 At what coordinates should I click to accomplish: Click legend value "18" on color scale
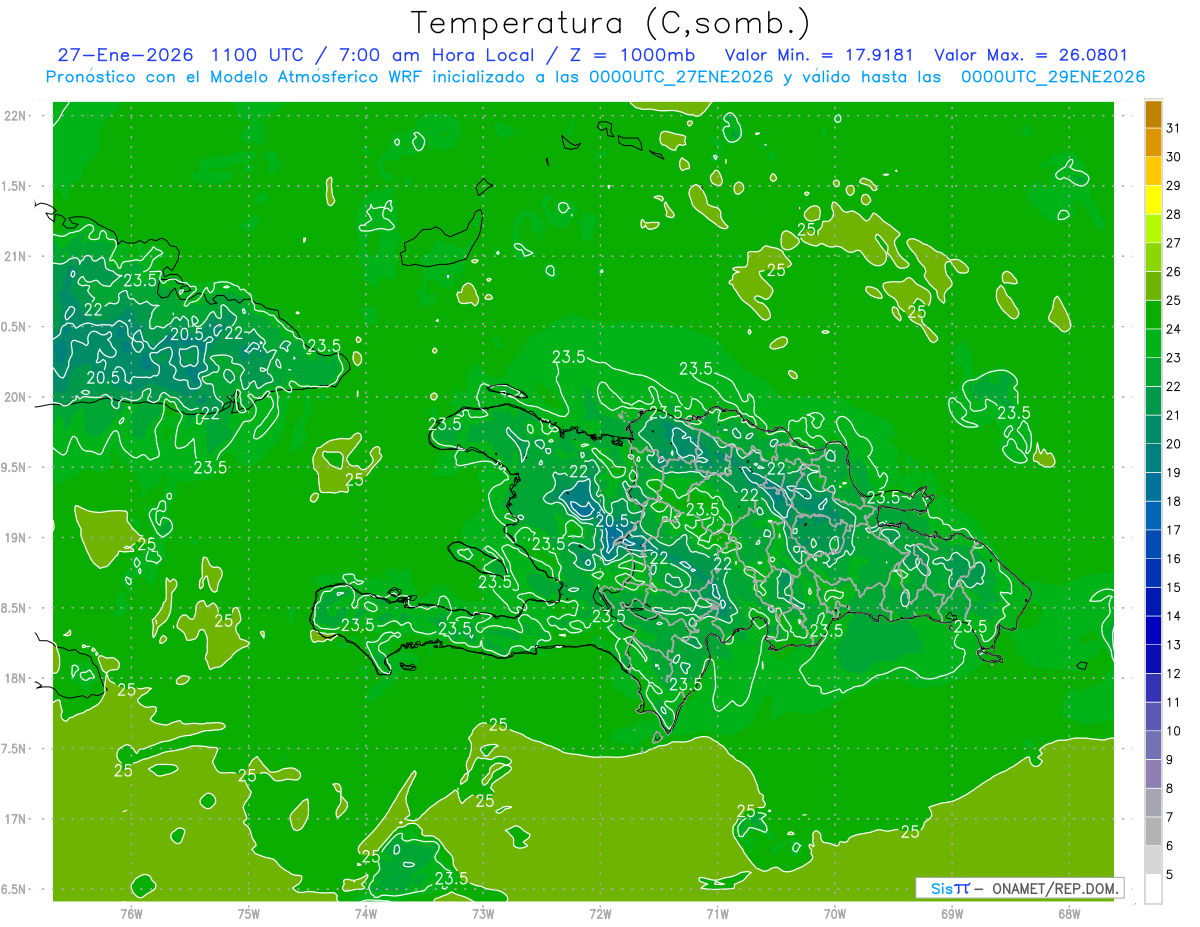pyautogui.click(x=1173, y=501)
